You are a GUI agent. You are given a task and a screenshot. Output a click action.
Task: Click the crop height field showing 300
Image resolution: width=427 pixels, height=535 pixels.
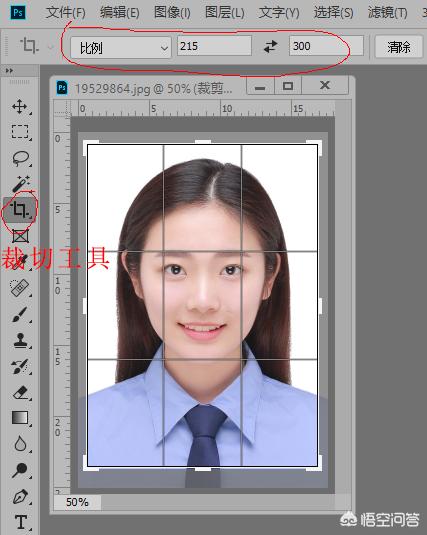[326, 46]
